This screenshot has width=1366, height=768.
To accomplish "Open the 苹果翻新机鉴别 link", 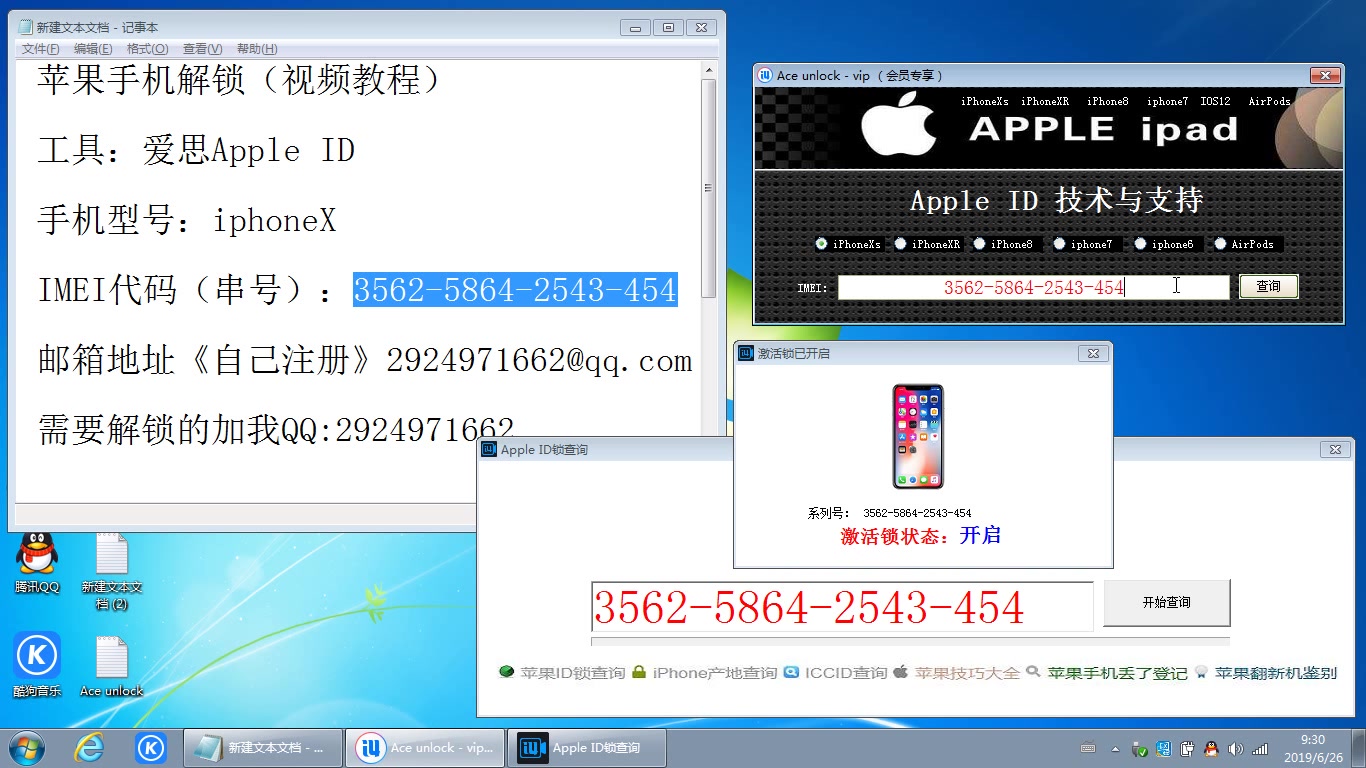I will click(1275, 673).
